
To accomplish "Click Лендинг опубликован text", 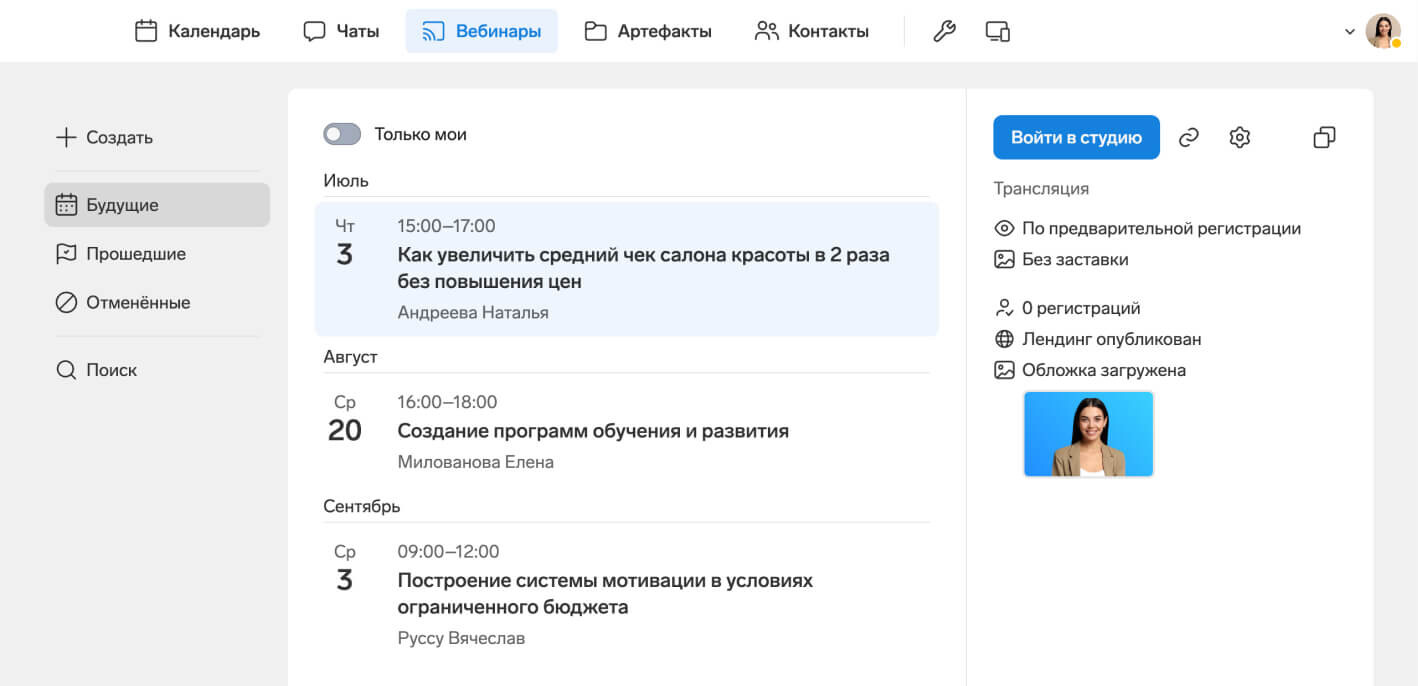I will (x=1112, y=340).
